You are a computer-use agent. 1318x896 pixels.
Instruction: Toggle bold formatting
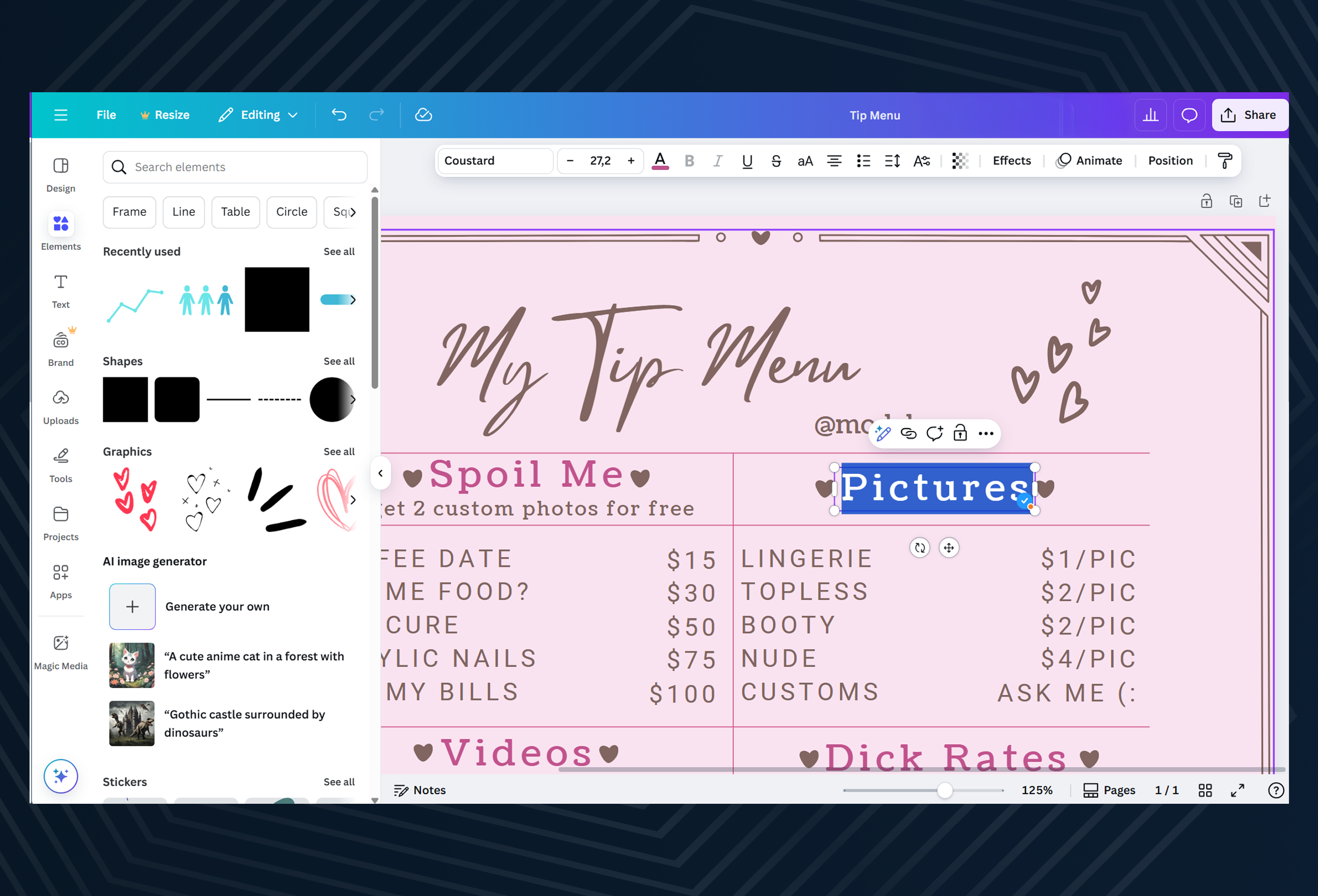tap(689, 161)
